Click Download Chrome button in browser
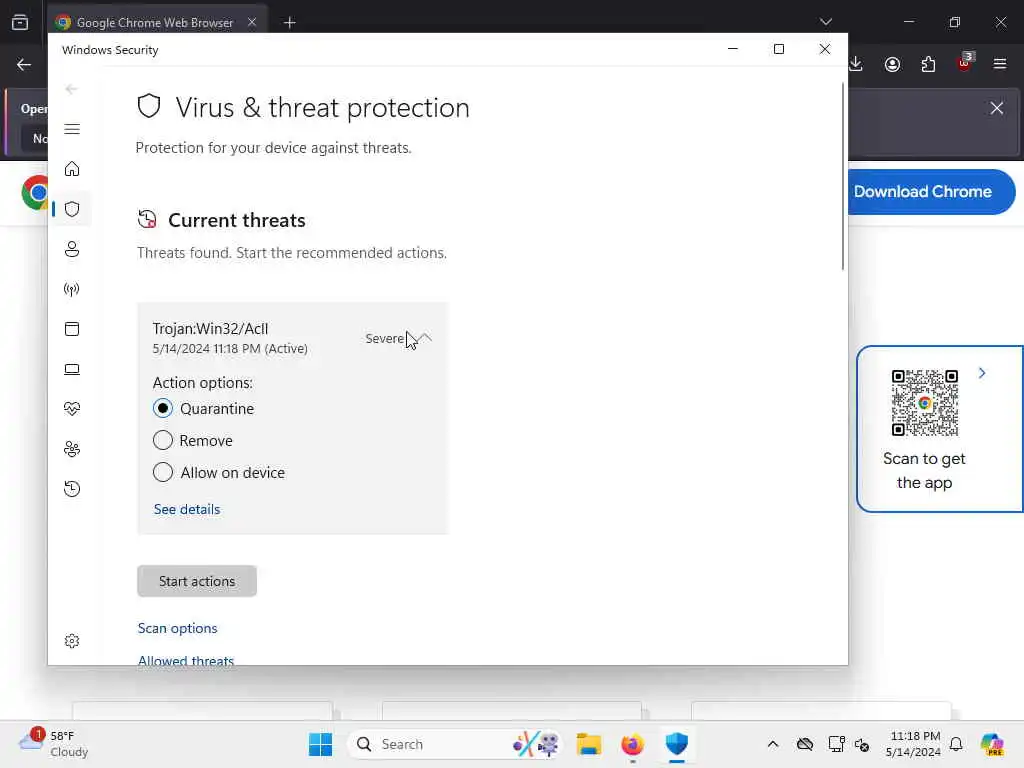 click(931, 192)
